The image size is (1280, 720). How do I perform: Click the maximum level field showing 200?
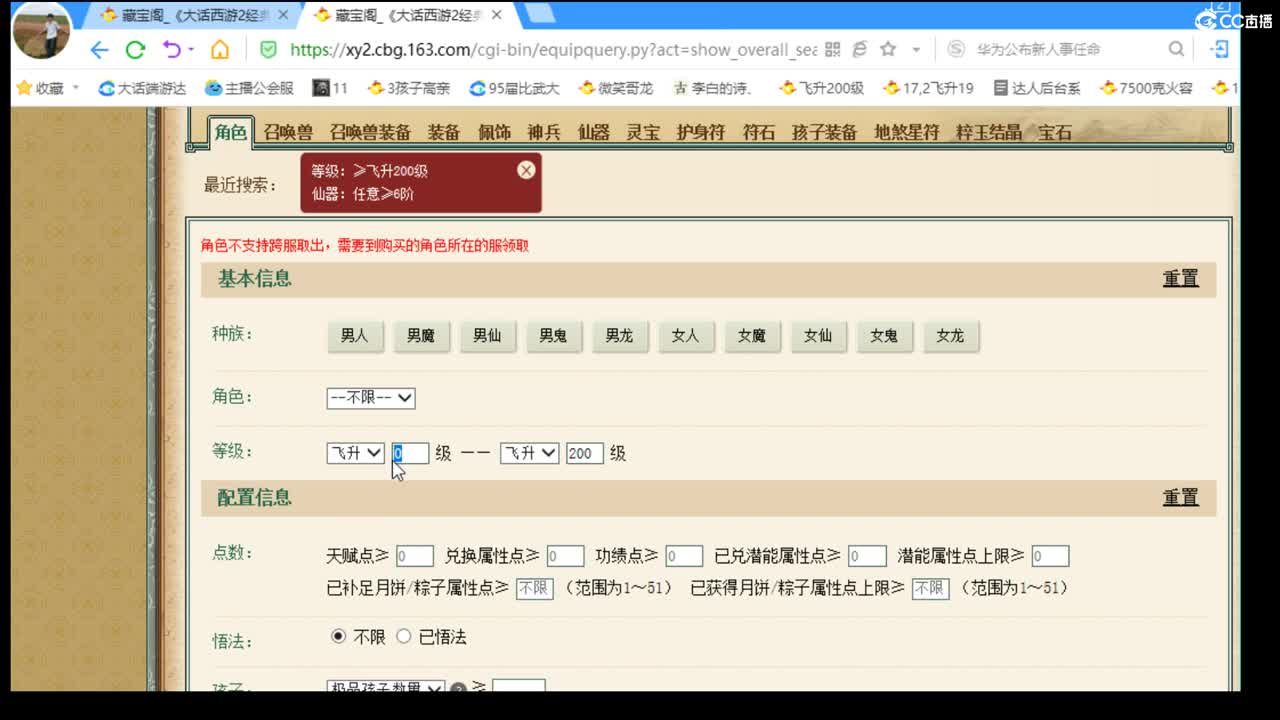(x=585, y=453)
